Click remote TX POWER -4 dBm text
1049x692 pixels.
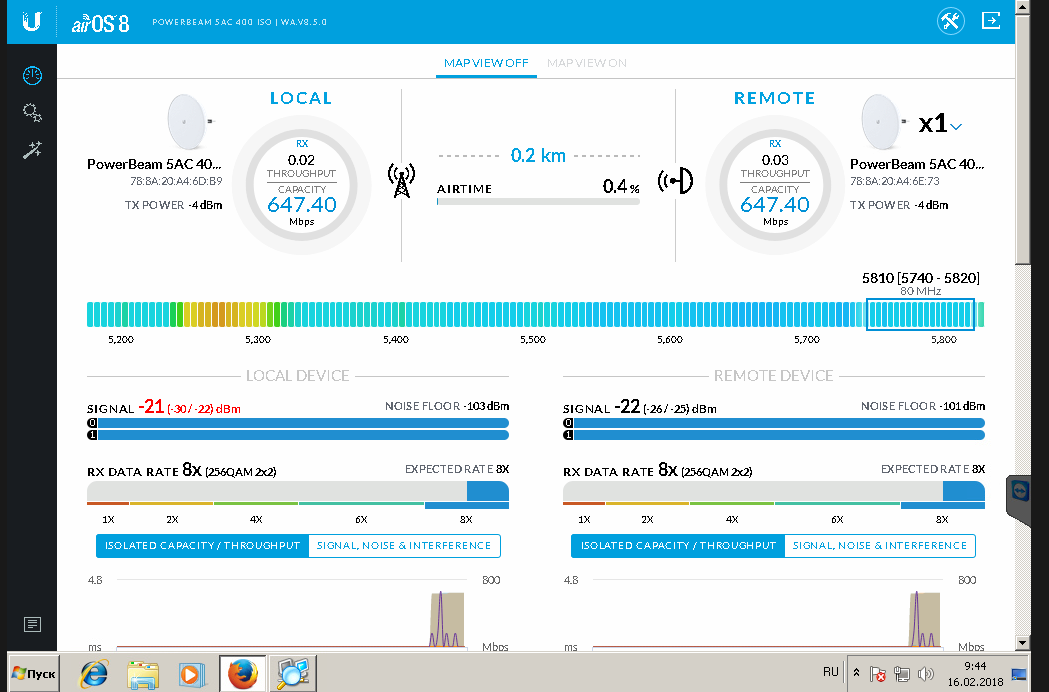(x=899, y=205)
